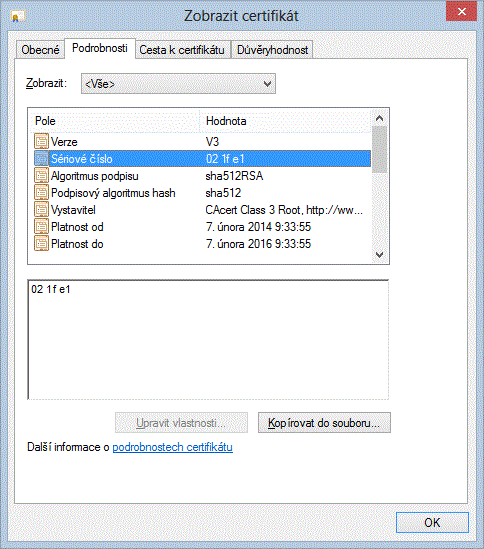484x549 pixels.
Task: Click the Vystavitel field icon
Action: 41,210
